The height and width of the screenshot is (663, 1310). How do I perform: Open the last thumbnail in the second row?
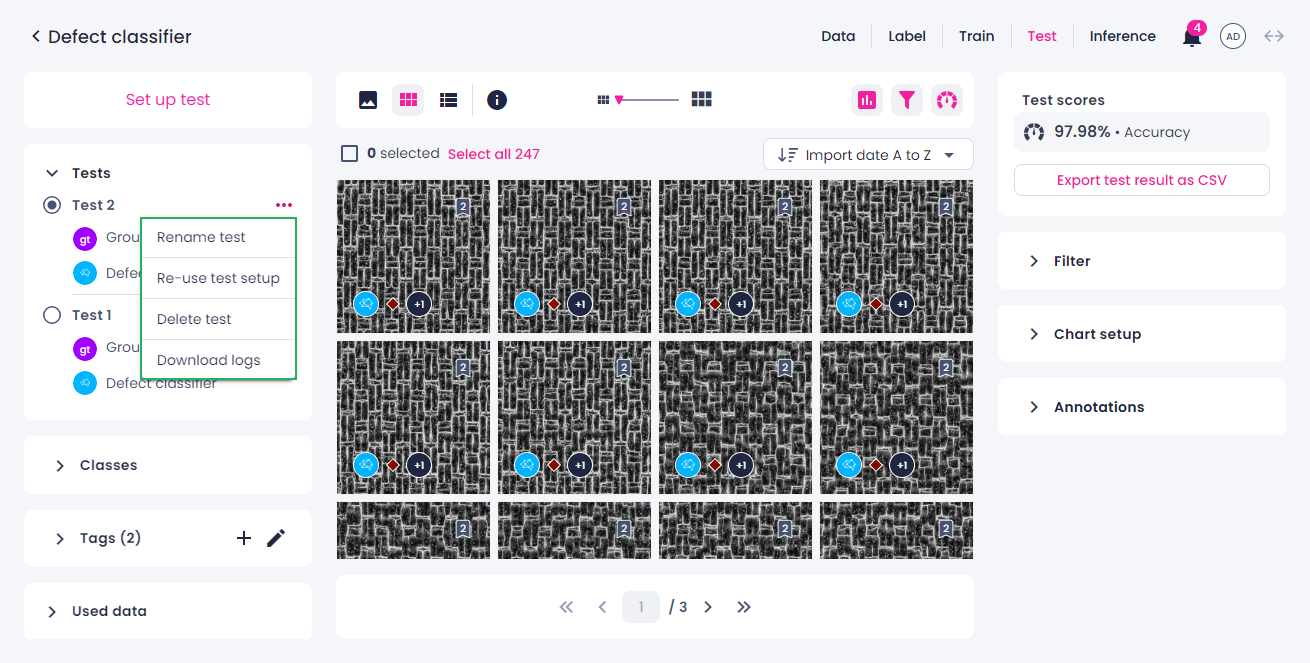click(x=896, y=417)
